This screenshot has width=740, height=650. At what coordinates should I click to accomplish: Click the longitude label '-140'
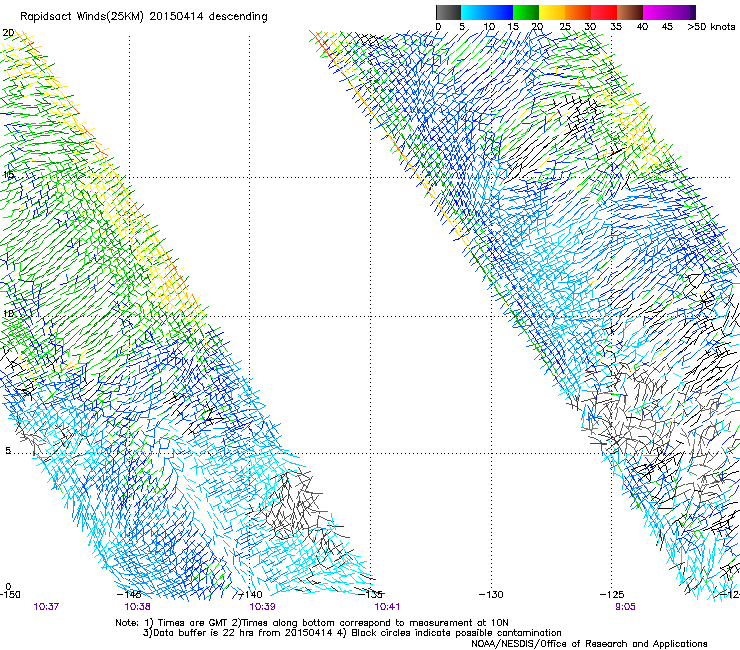pyautogui.click(x=250, y=594)
